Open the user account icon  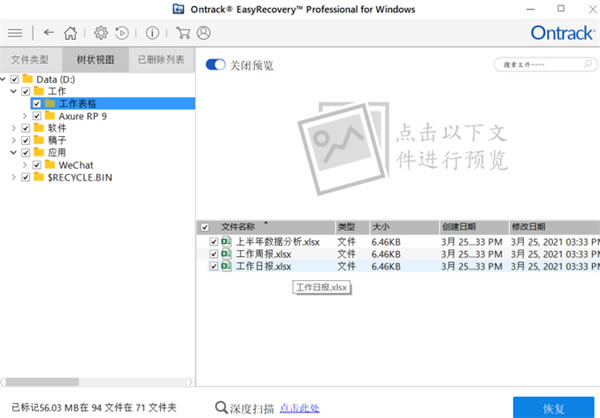(204, 33)
